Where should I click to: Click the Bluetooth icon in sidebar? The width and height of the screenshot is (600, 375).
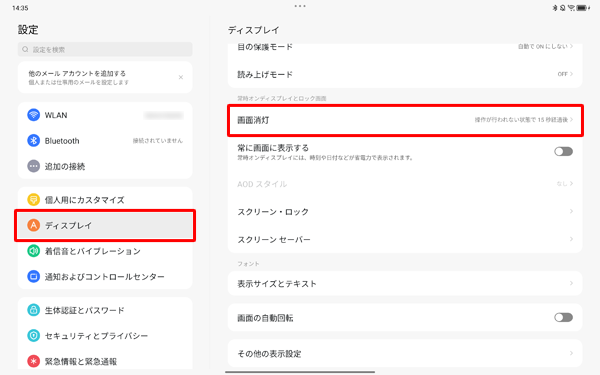click(34, 140)
